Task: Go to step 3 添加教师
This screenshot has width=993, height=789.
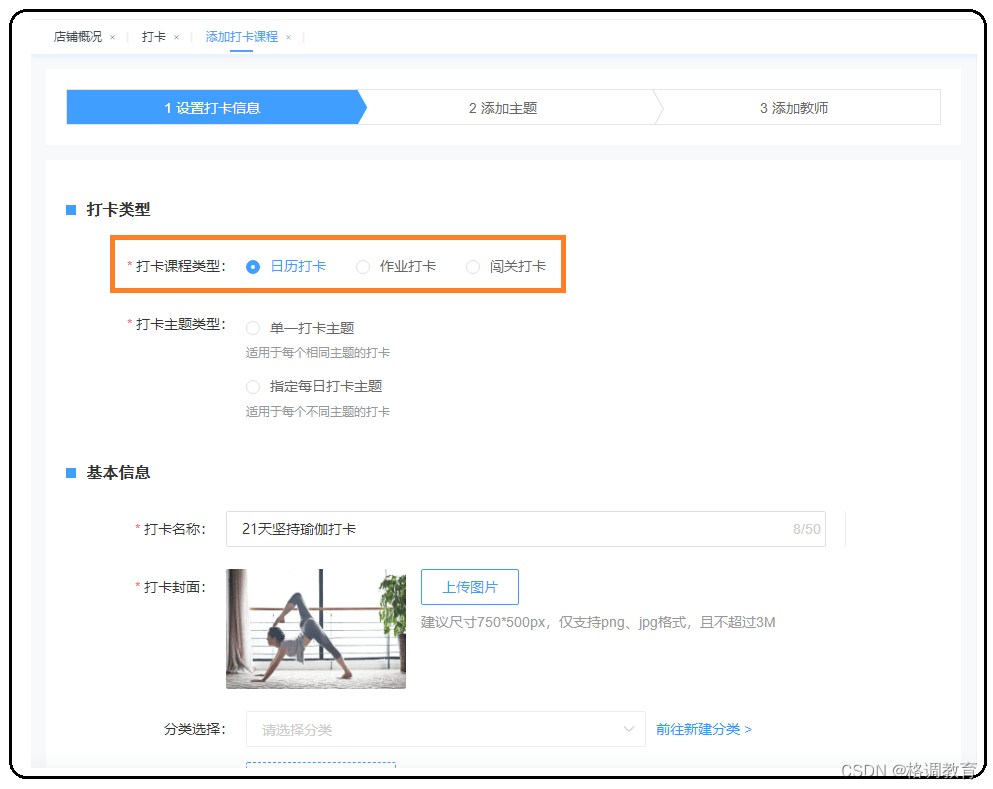Action: (794, 108)
